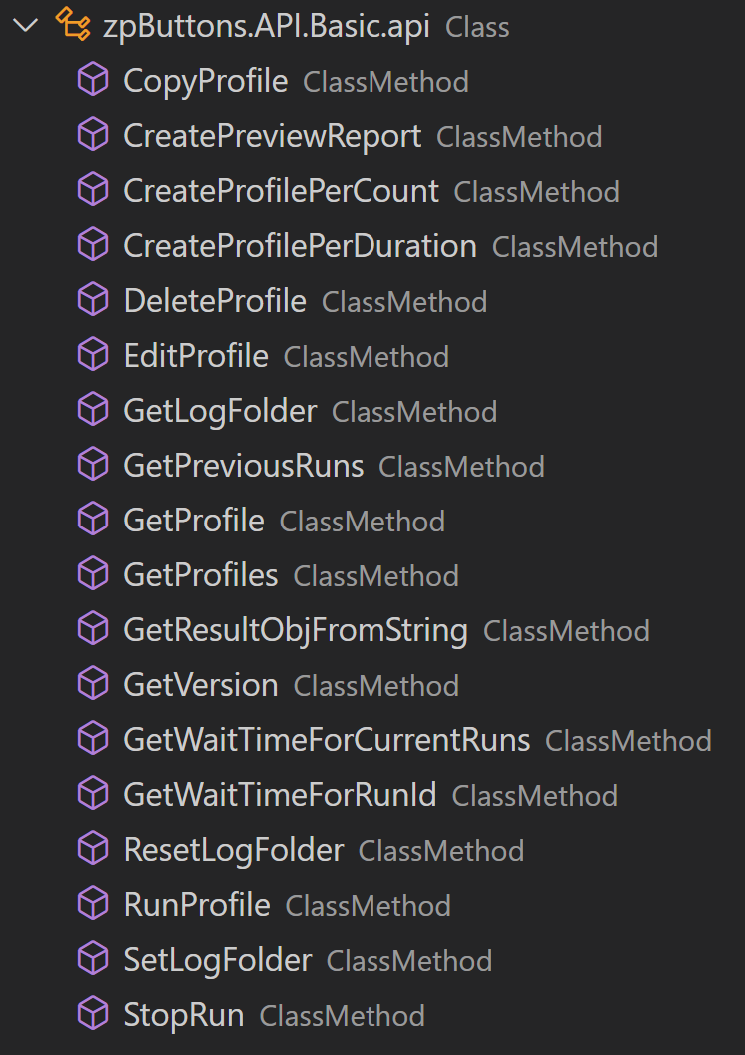The width and height of the screenshot is (745, 1055).
Task: Click the cube icon next to CopyProfile
Action: click(x=93, y=82)
